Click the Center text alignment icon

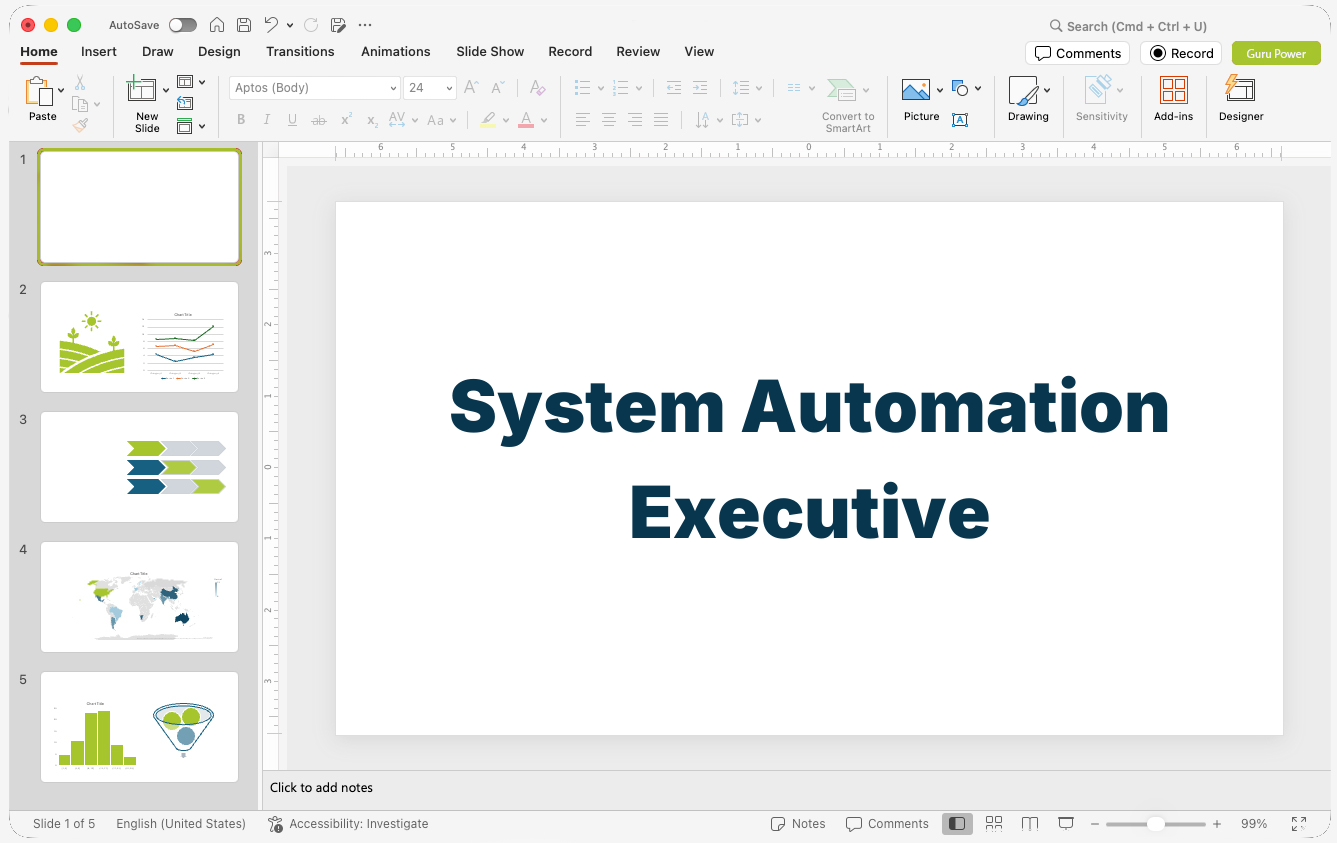click(609, 120)
